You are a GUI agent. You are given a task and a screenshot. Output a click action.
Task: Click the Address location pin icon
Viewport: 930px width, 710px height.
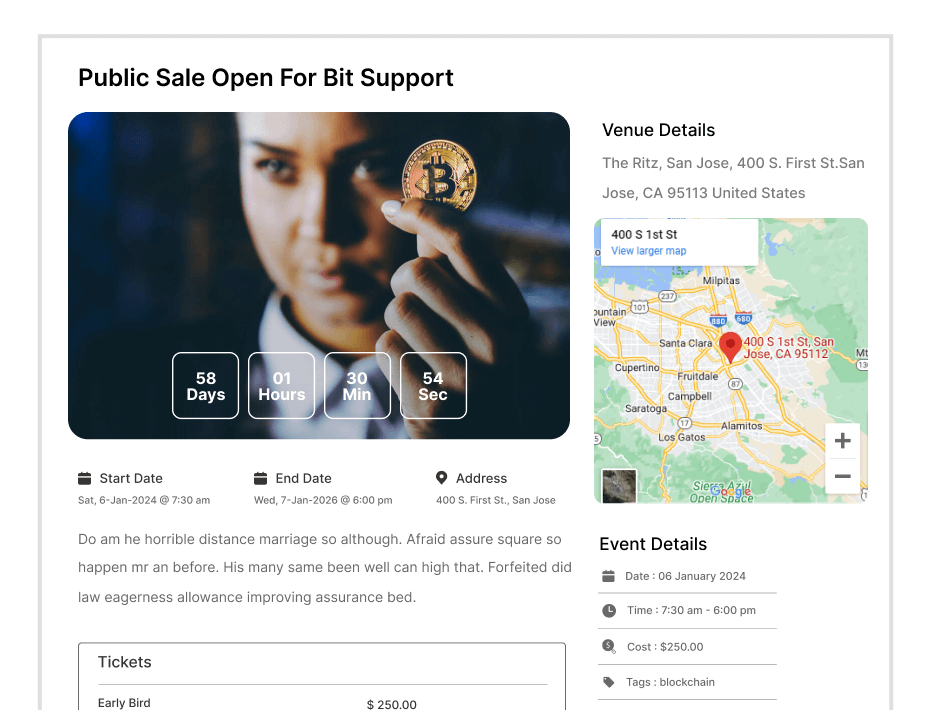pos(441,477)
